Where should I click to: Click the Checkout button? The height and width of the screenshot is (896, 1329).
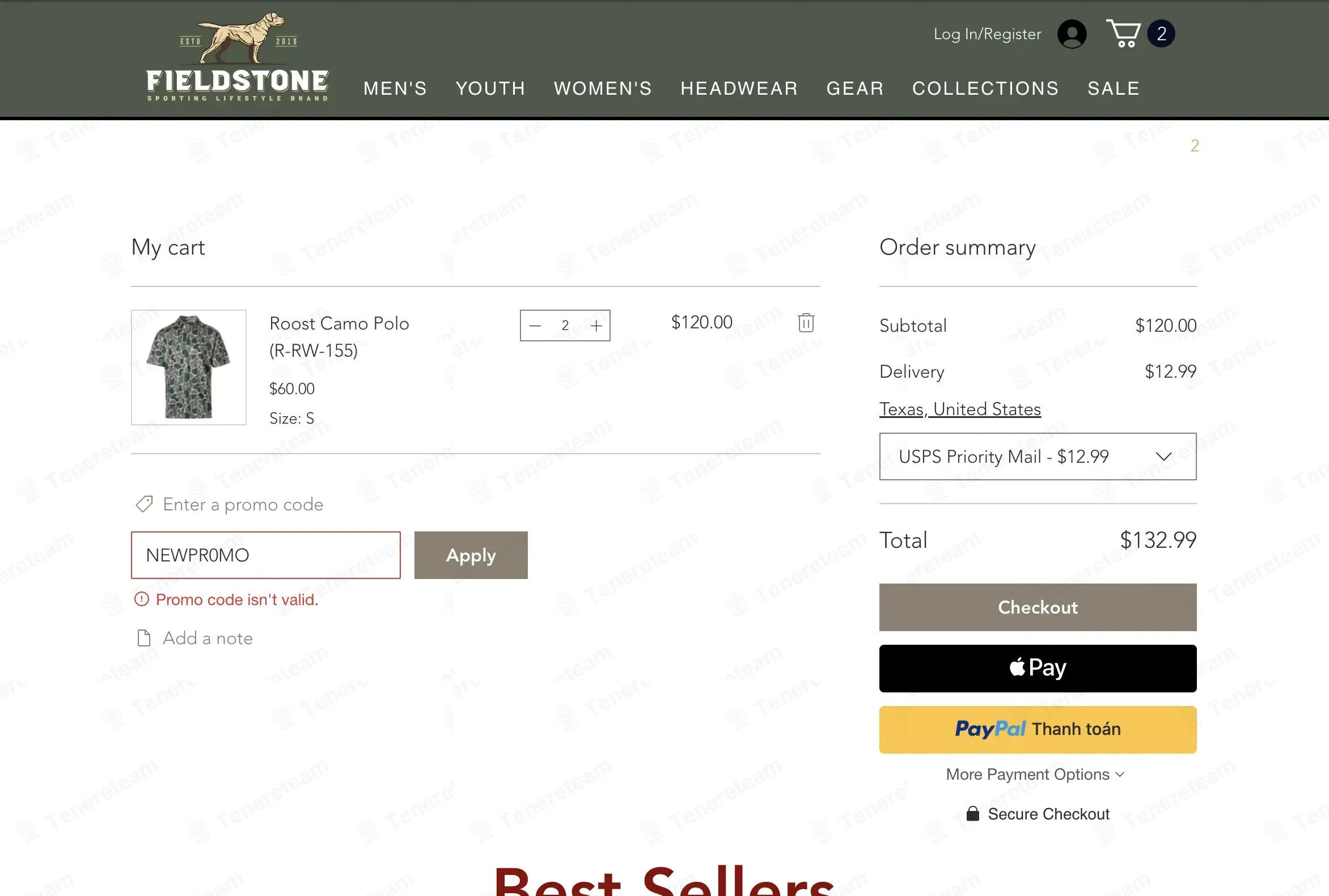point(1038,607)
